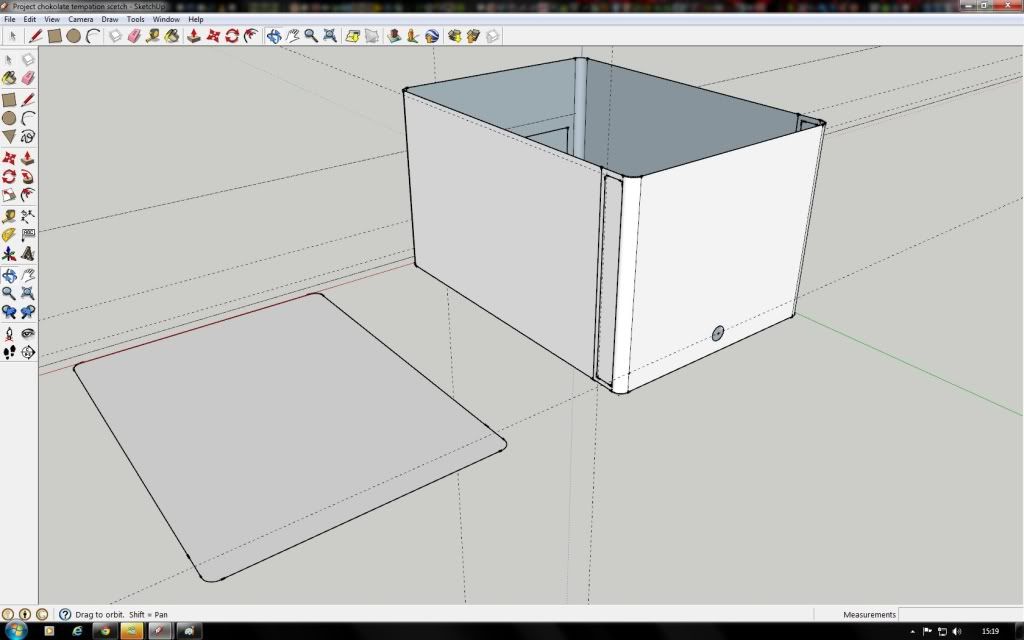Select the Position Camera tool
The image size is (1024, 640).
(9, 334)
